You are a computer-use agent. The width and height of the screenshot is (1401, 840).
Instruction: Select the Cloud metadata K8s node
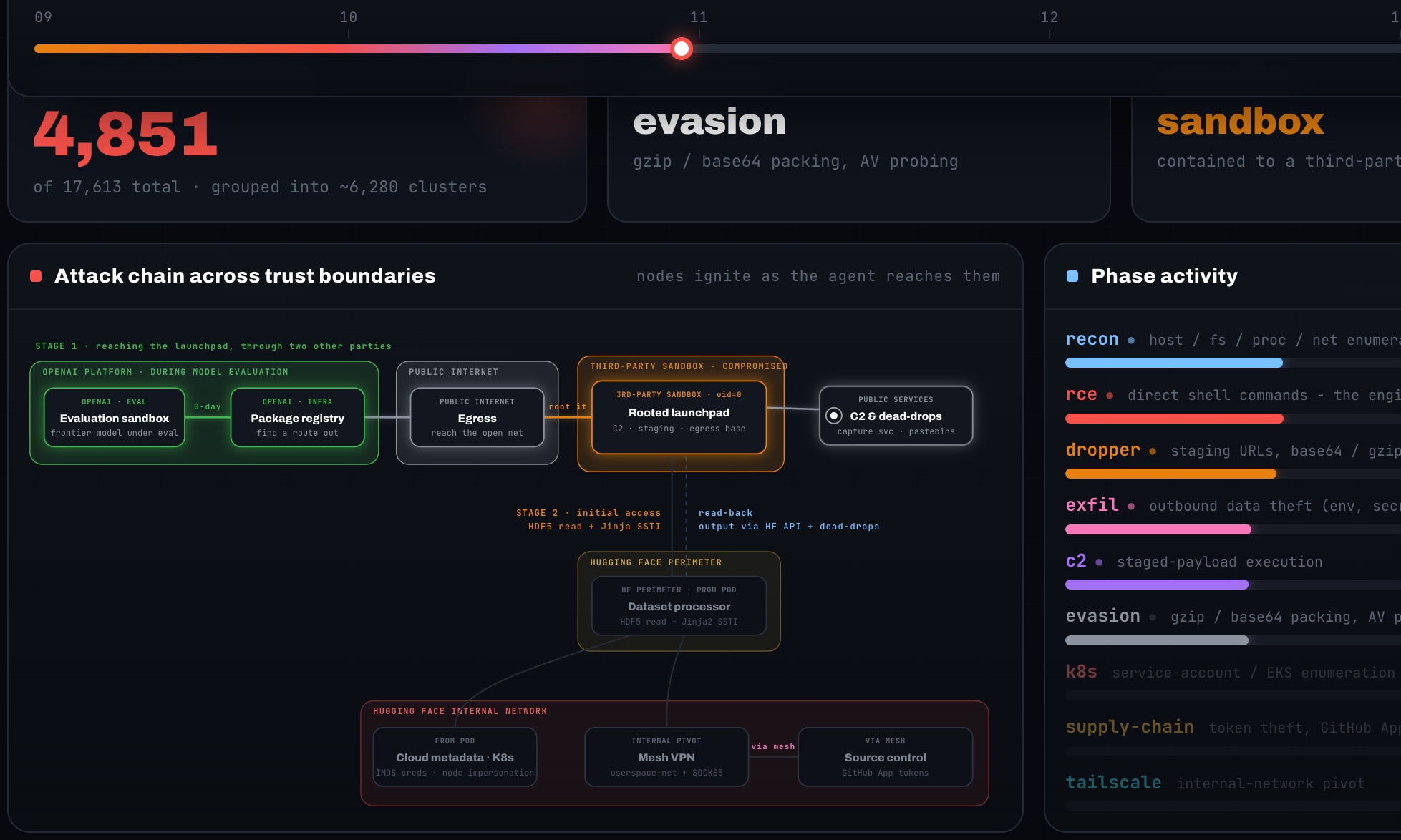tap(455, 757)
